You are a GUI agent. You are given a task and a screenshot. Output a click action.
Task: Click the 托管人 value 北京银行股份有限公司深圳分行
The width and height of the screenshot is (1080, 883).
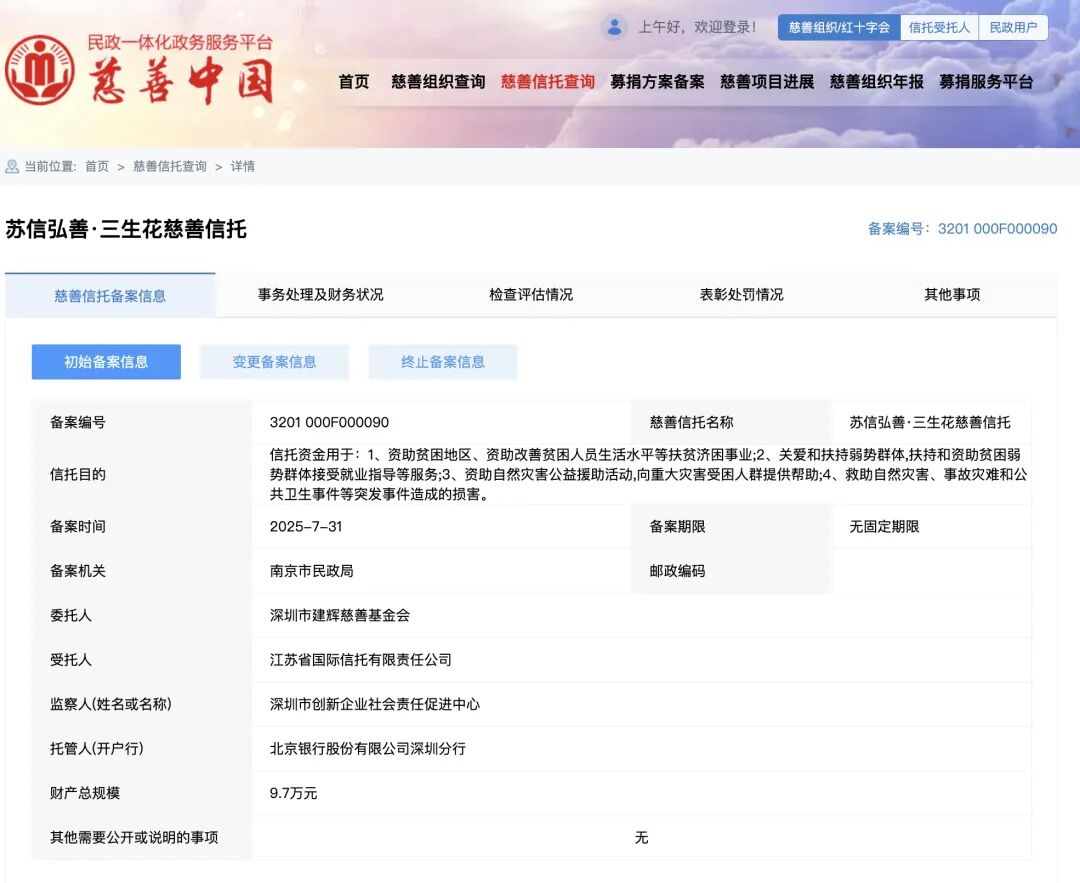pyautogui.click(x=368, y=749)
